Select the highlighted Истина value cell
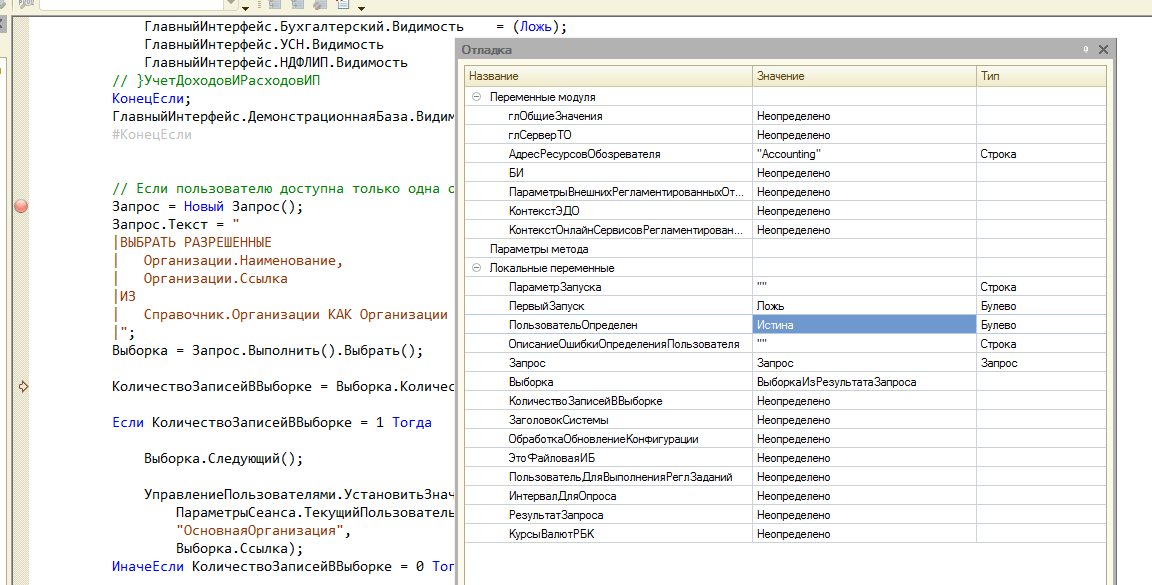Viewport: 1152px width, 585px height. (863, 325)
